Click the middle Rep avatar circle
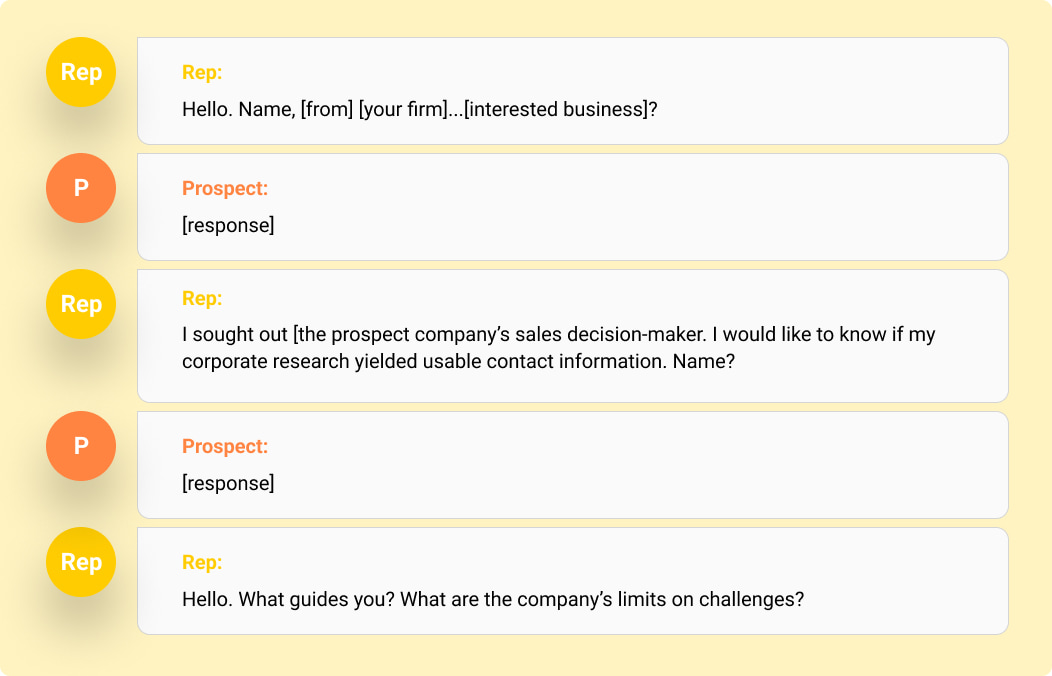The height and width of the screenshot is (676, 1052). [81, 304]
